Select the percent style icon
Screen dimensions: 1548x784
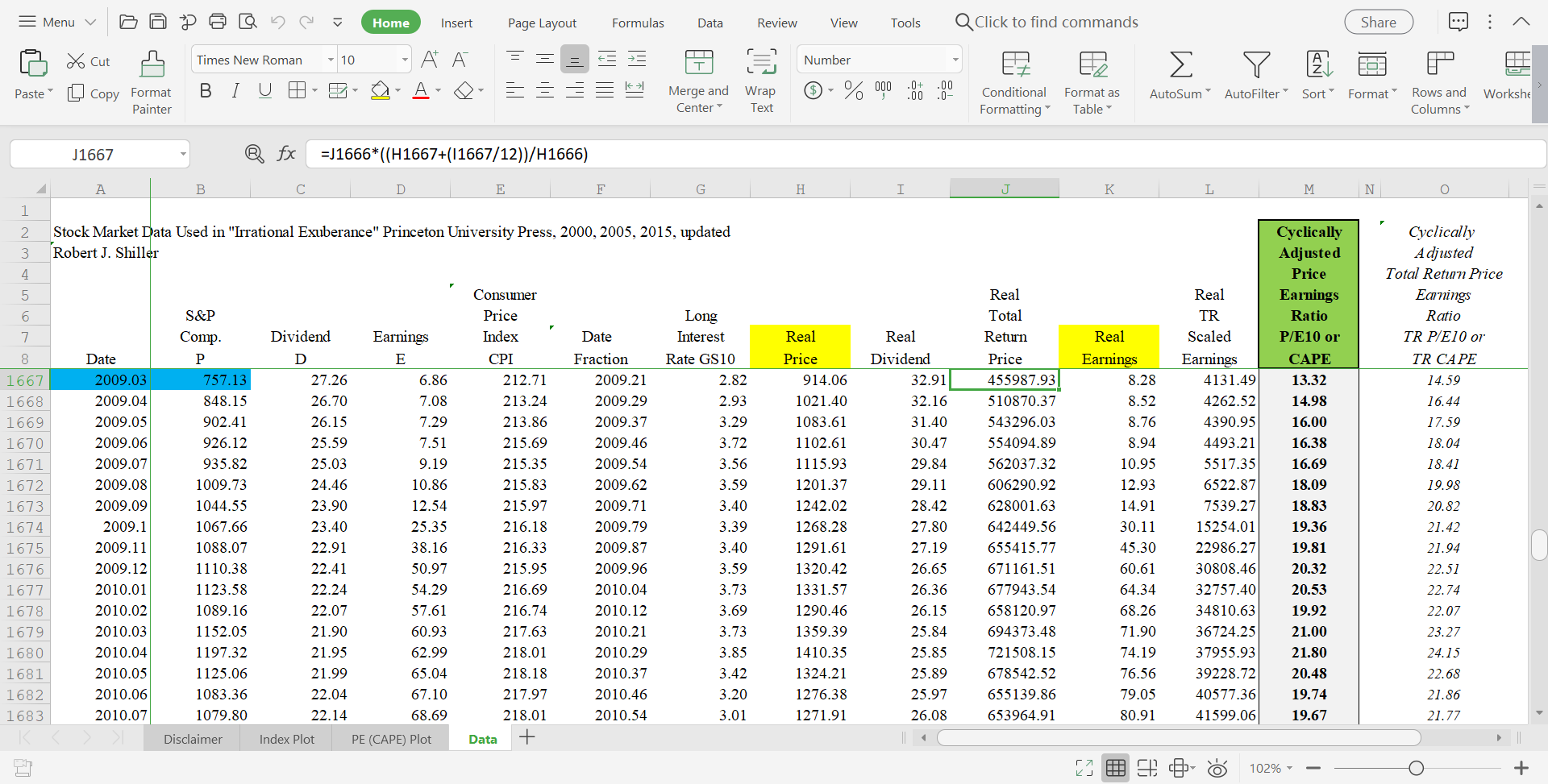pyautogui.click(x=853, y=90)
